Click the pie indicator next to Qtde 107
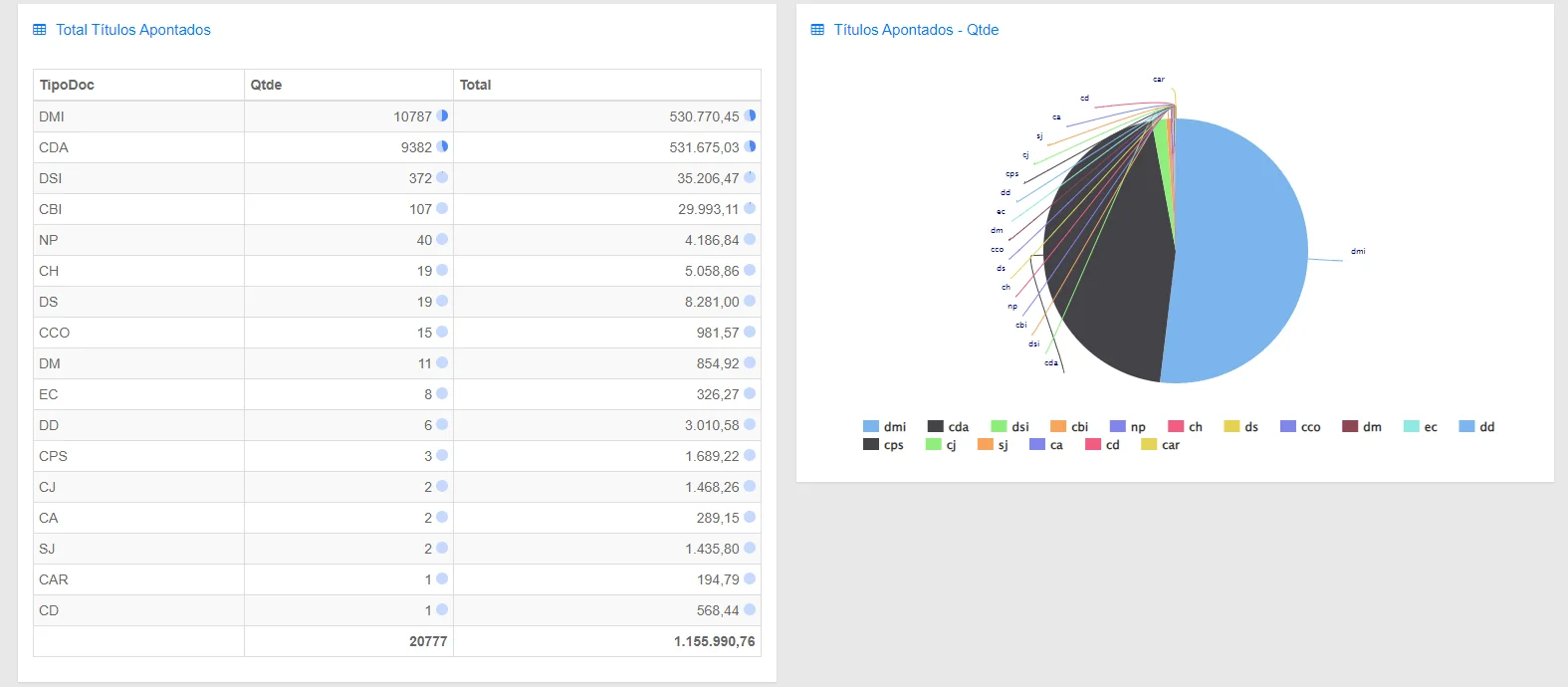Screen dimensions: 1568x687 442,208
